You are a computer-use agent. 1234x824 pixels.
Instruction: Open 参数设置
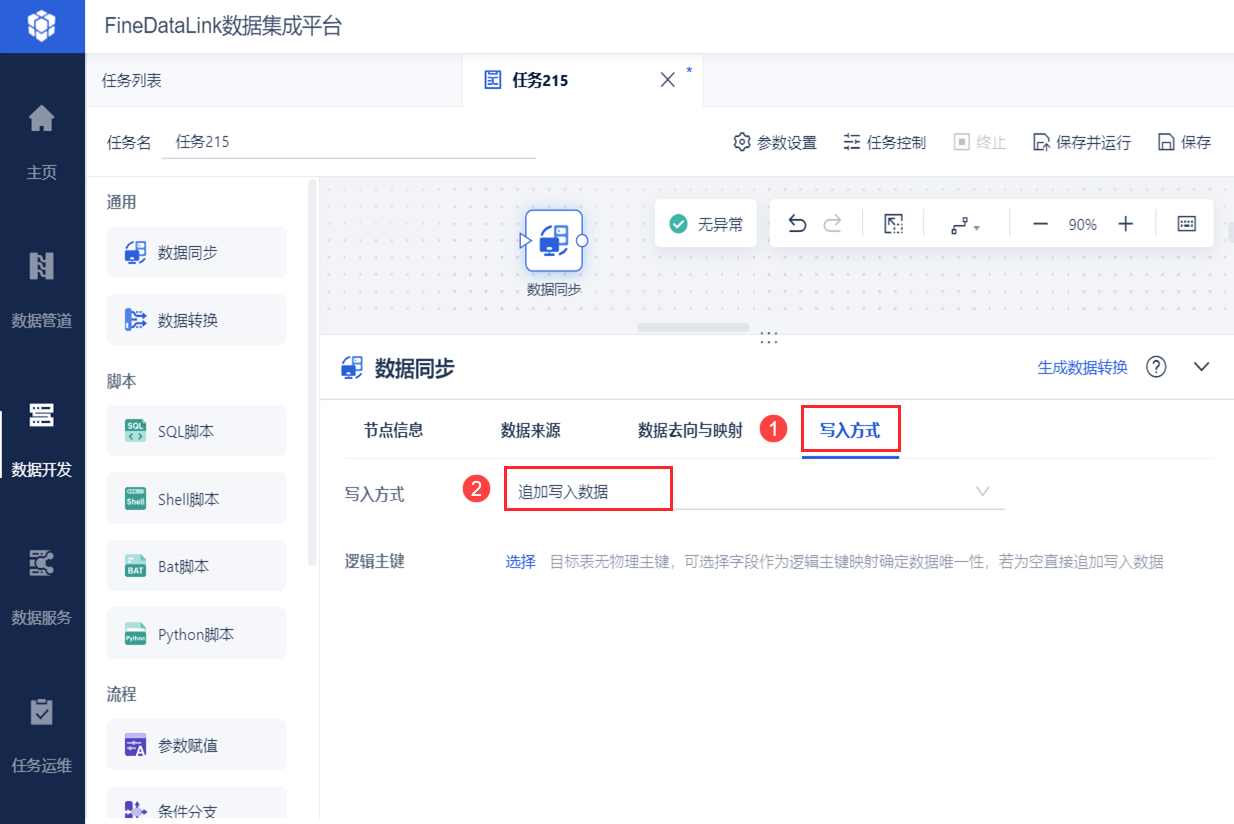click(775, 142)
